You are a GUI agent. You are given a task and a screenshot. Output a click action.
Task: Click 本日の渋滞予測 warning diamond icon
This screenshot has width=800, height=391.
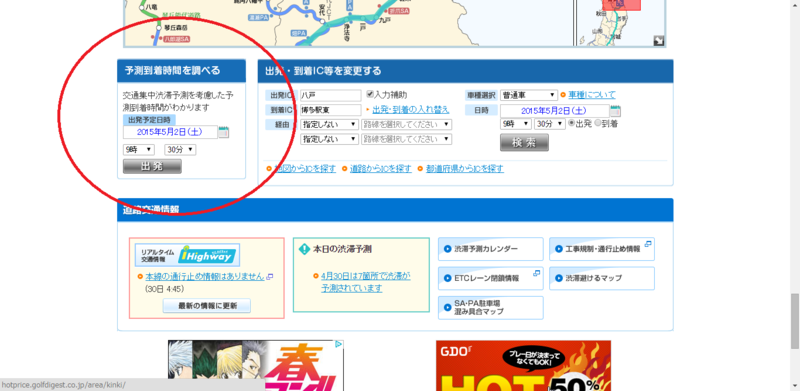click(x=305, y=249)
